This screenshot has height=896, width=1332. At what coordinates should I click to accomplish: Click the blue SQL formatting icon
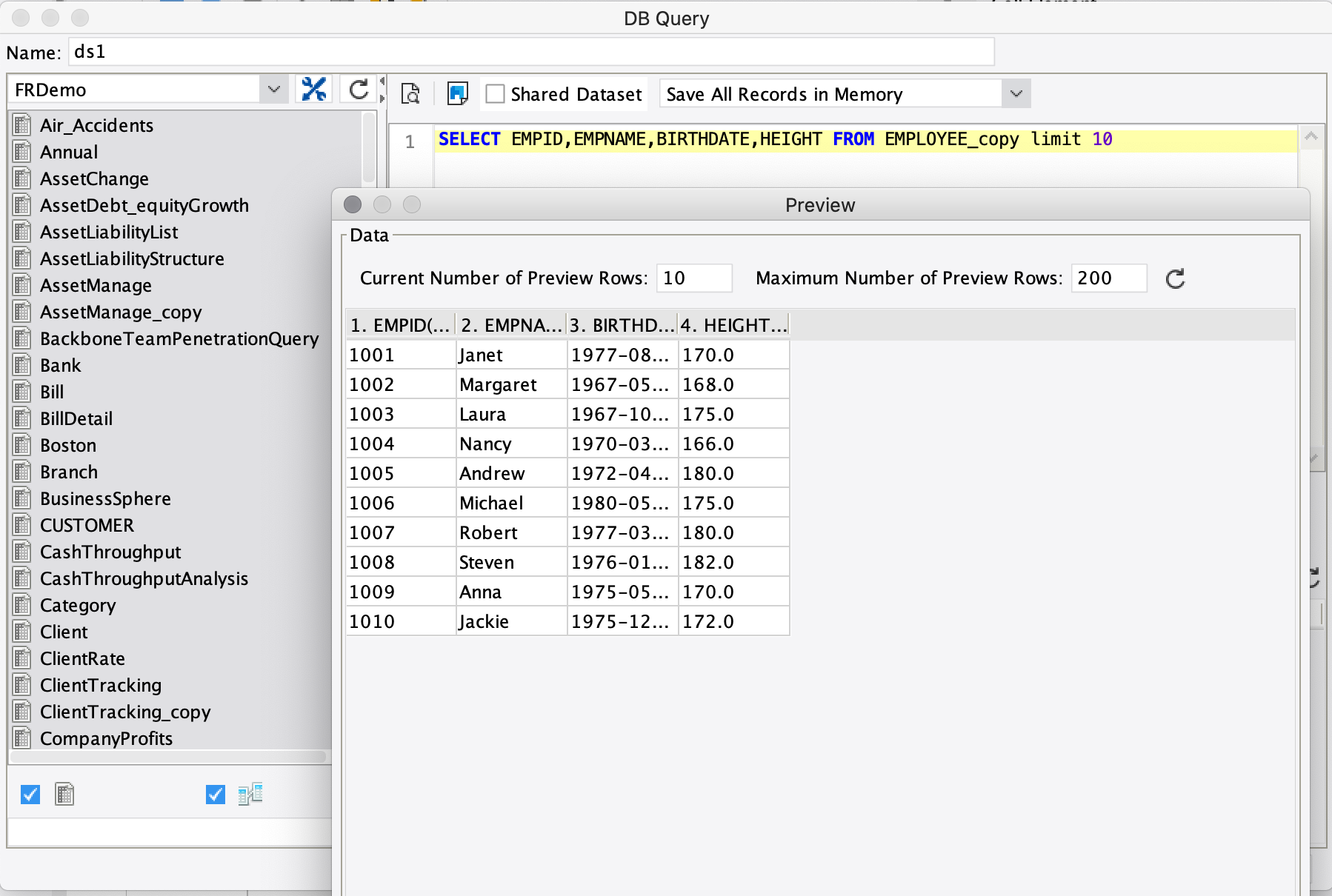[x=458, y=93]
